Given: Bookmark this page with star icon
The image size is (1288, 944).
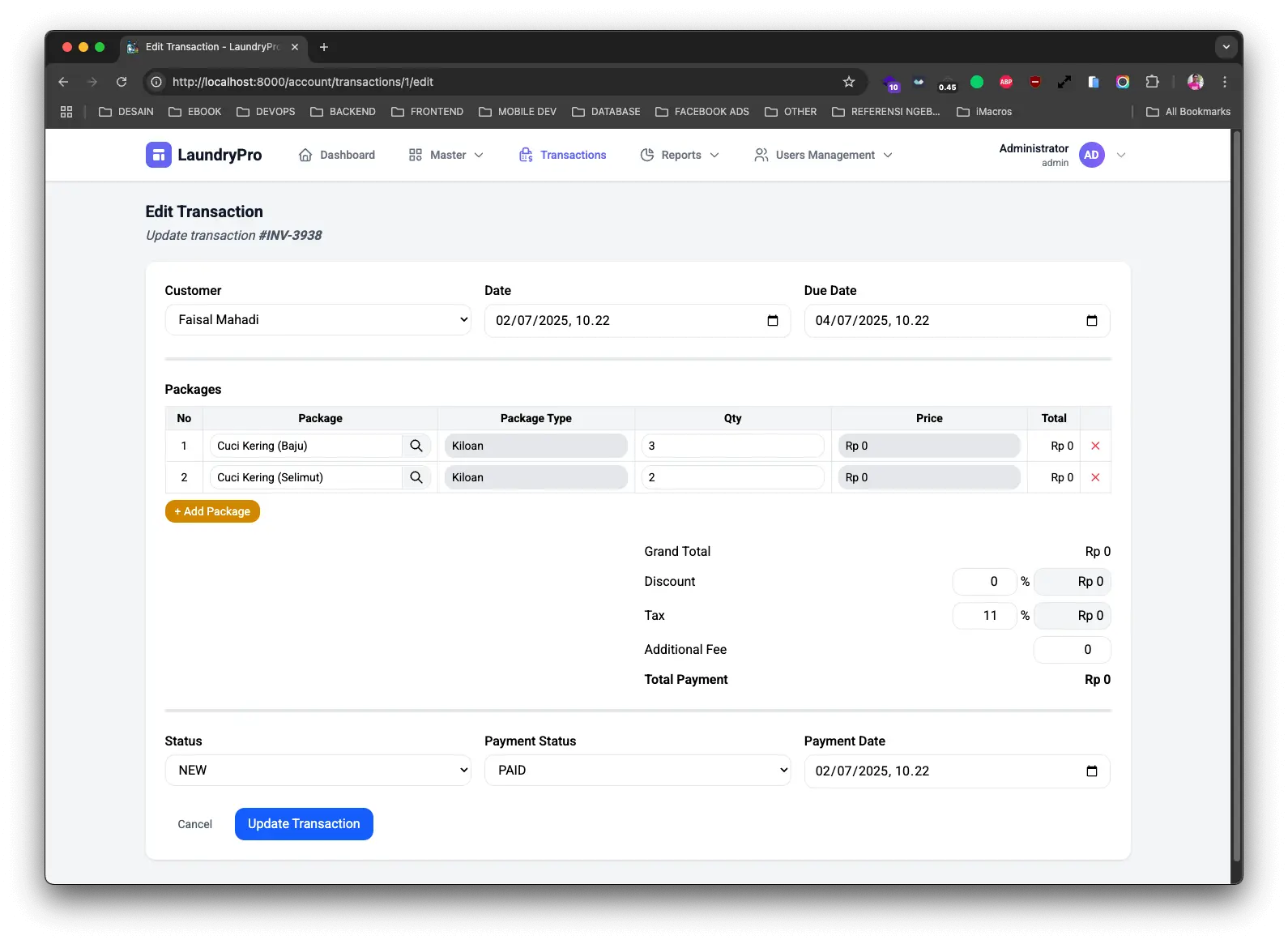Looking at the screenshot, I should point(849,82).
